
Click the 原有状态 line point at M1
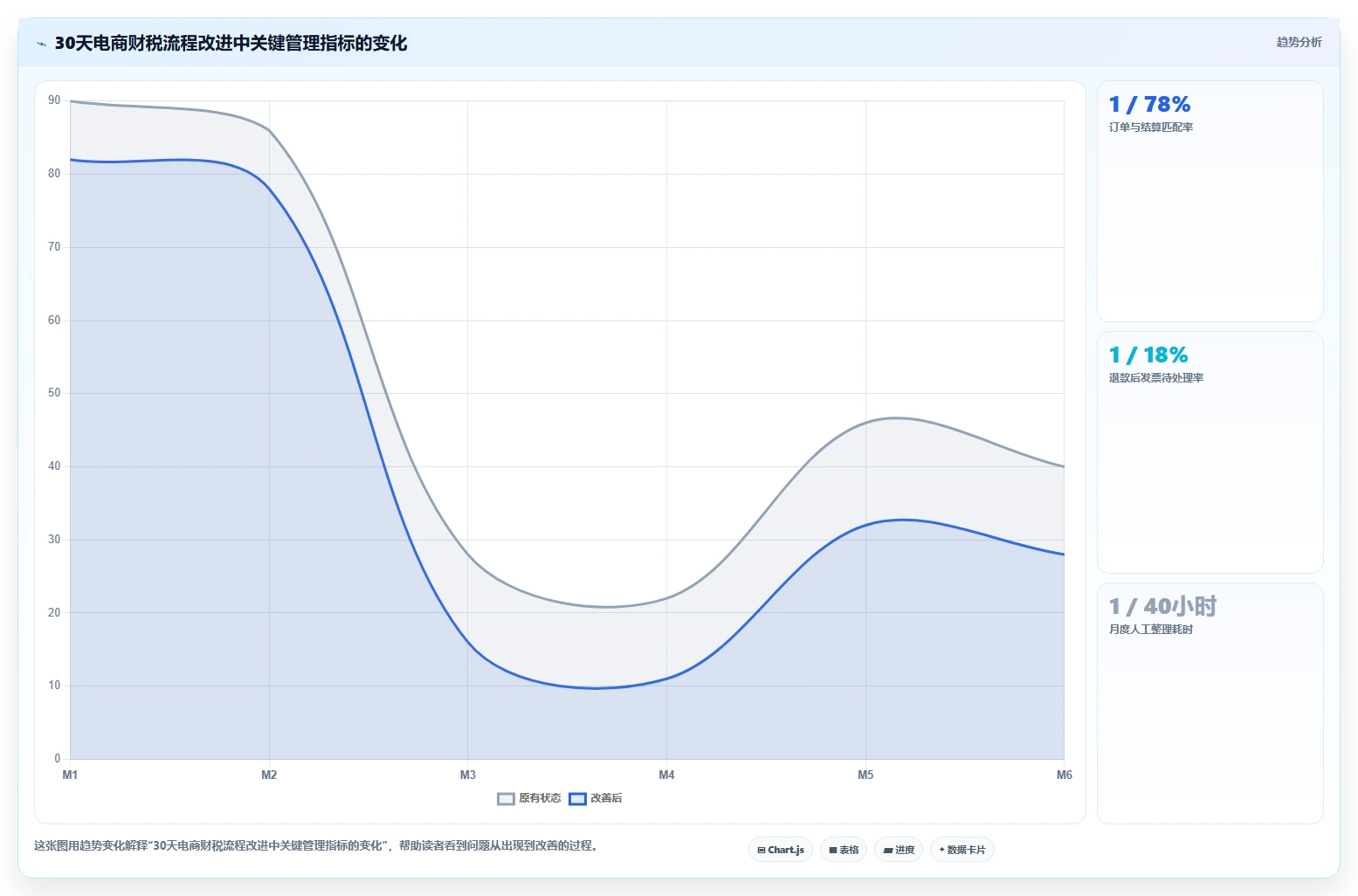70,101
